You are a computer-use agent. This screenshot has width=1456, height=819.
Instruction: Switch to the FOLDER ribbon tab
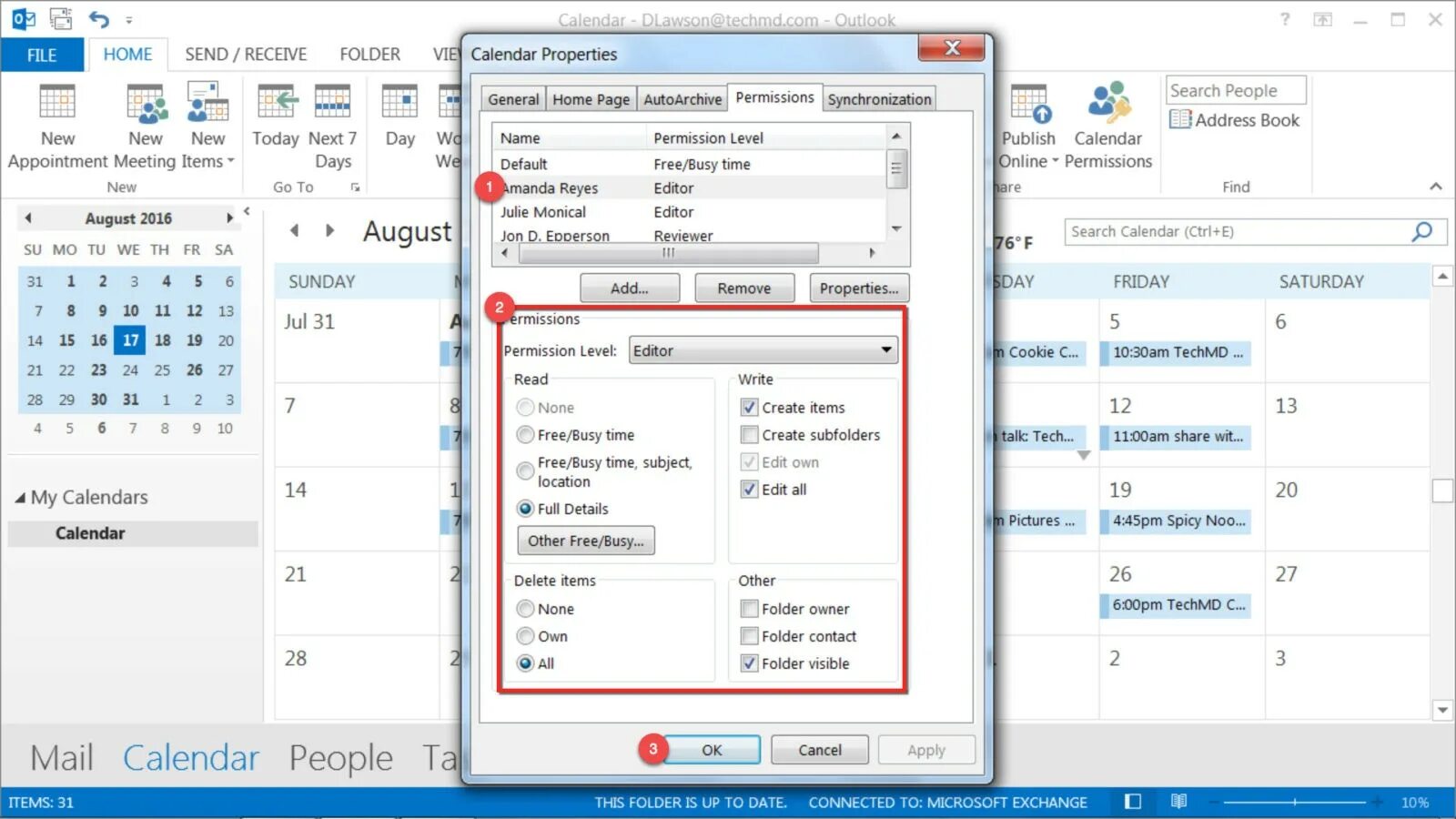pos(369,55)
